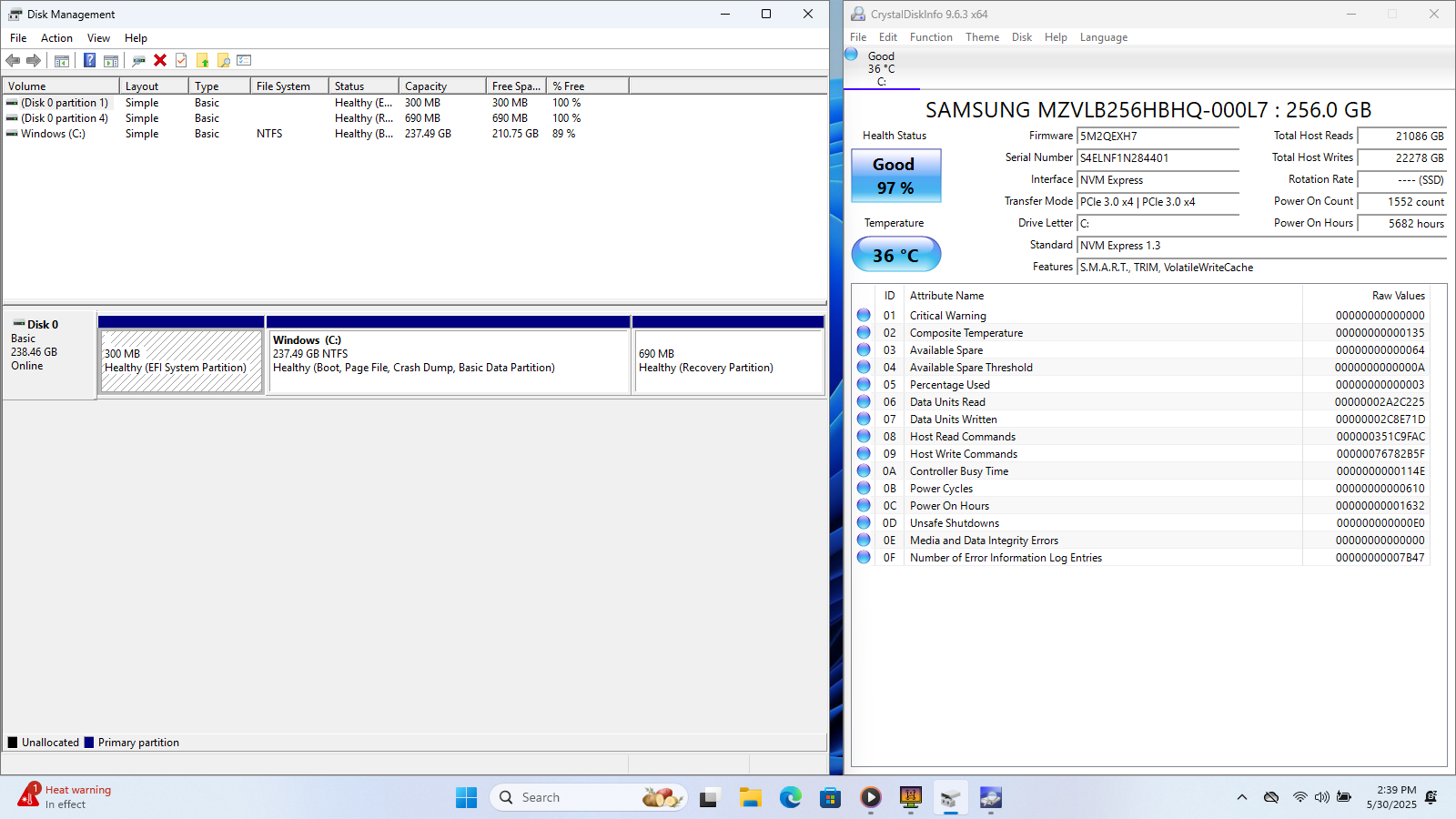Click the Serial Number field
Viewport: 1456px width, 819px height.
pyautogui.click(x=1158, y=157)
